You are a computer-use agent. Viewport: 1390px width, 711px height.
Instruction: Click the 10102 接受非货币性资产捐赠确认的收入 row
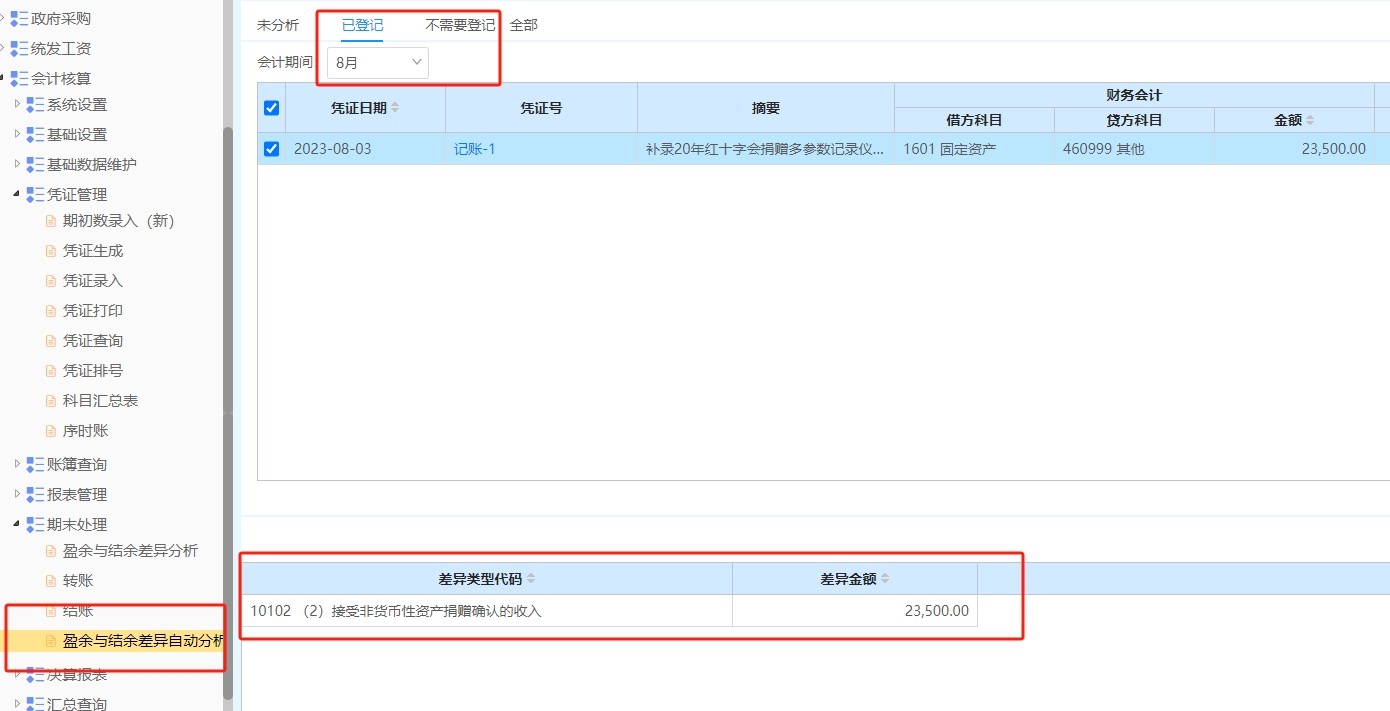(610, 611)
